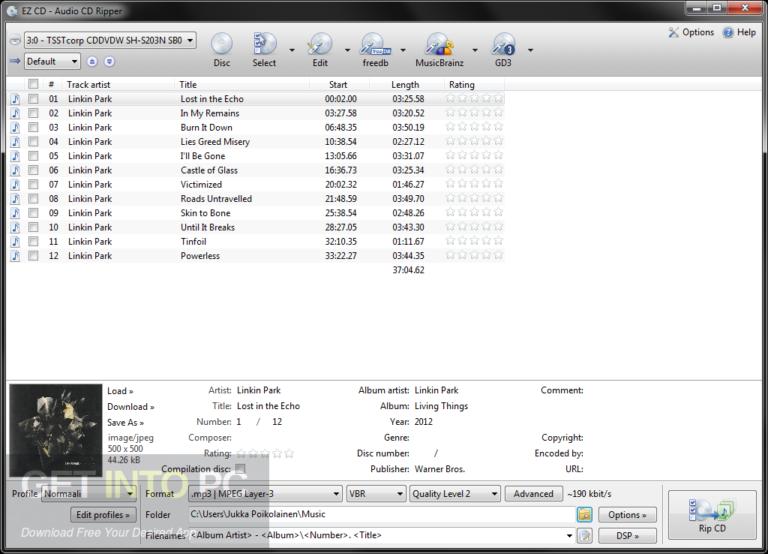Click the eject drive icon beside drive selector
768x554 pixels.
[15, 40]
